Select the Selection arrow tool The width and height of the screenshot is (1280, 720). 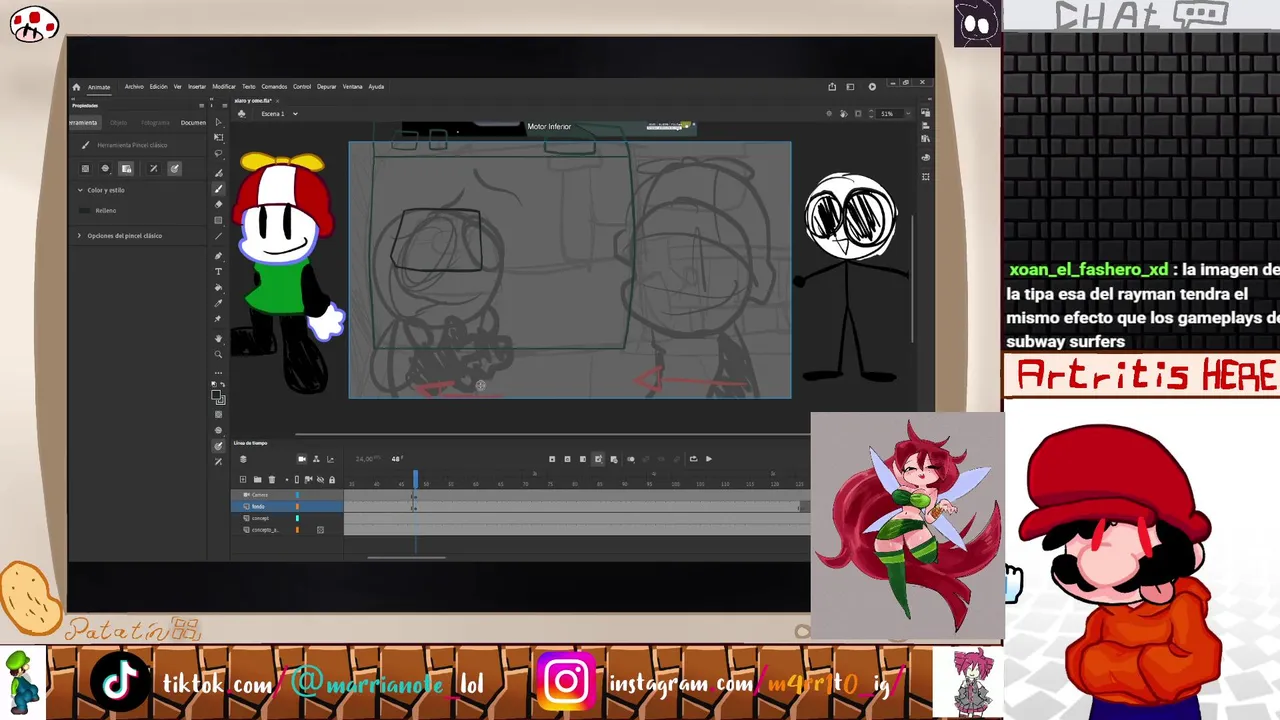click(x=218, y=122)
